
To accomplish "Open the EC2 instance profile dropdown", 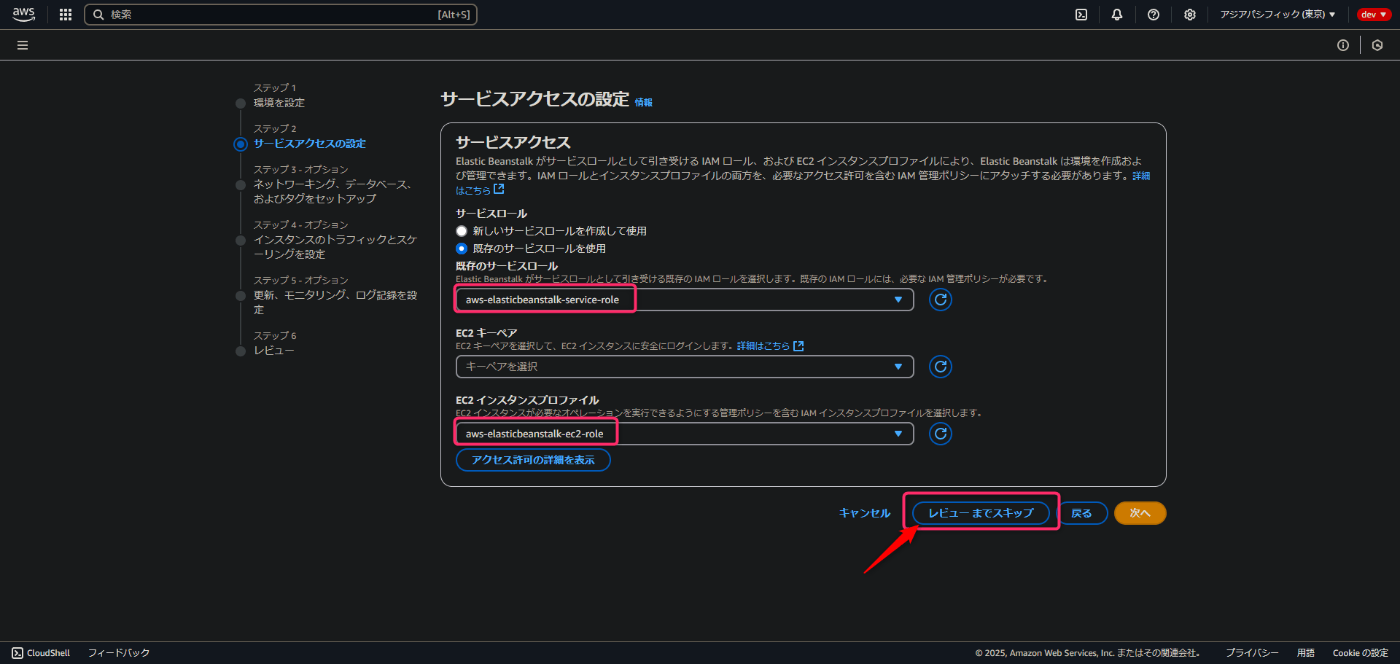I will point(685,433).
